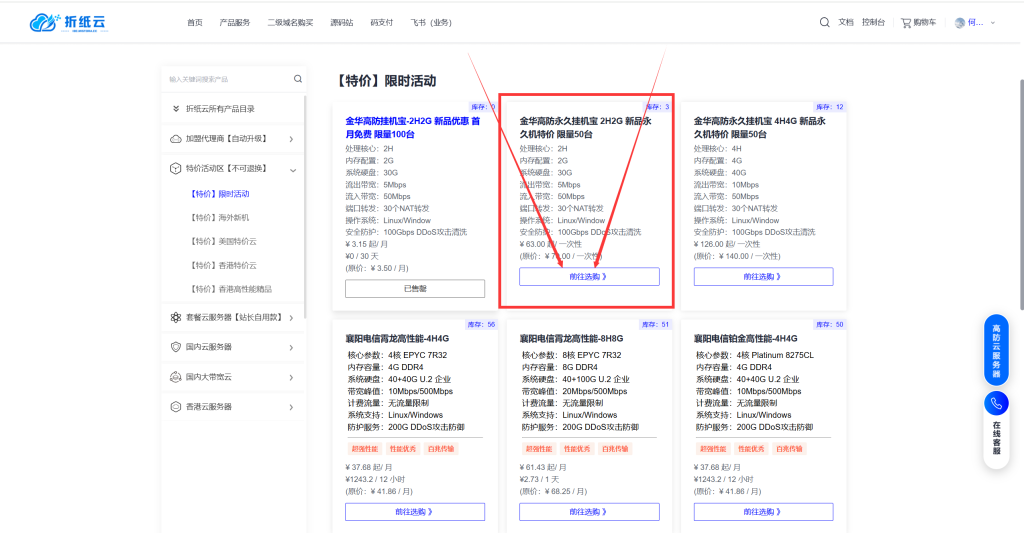Click 前往选购 on 襄阳电信霄龙高性能-8H8G card
1024x533 pixels.
tap(589, 511)
